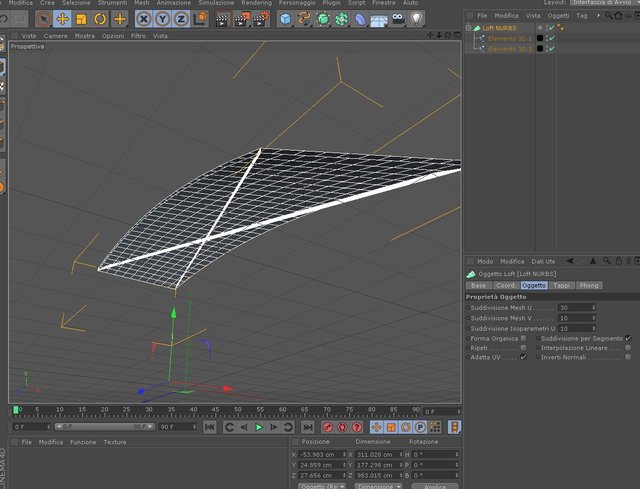
Task: Click Suddivisione Isoparametri U spinner arrows
Action: (594, 328)
